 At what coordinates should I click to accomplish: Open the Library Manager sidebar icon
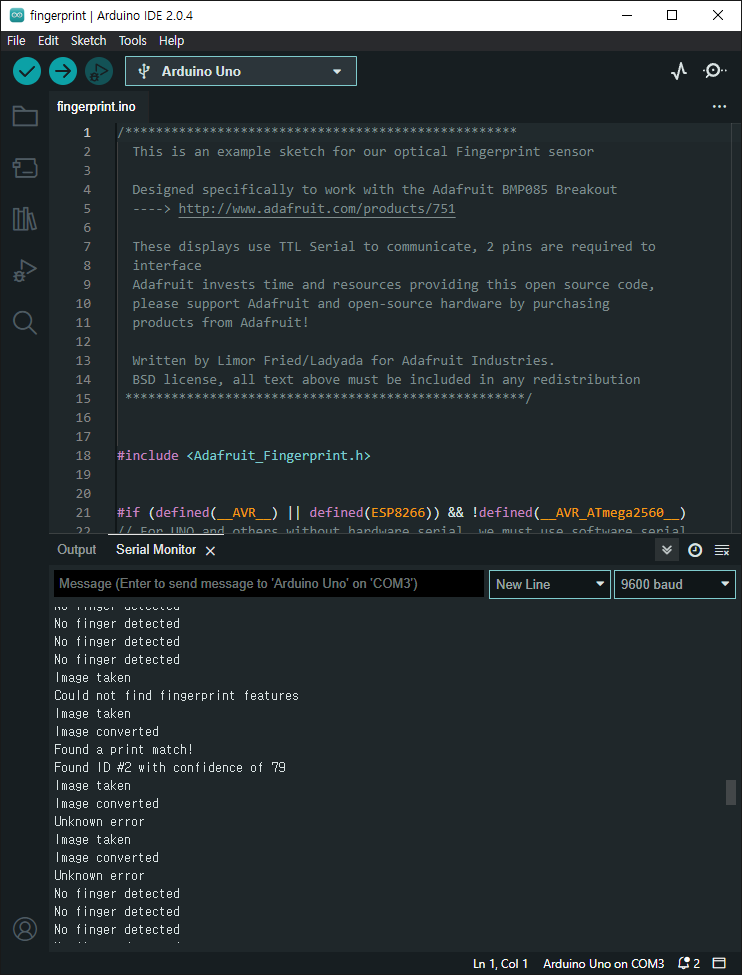(x=25, y=219)
